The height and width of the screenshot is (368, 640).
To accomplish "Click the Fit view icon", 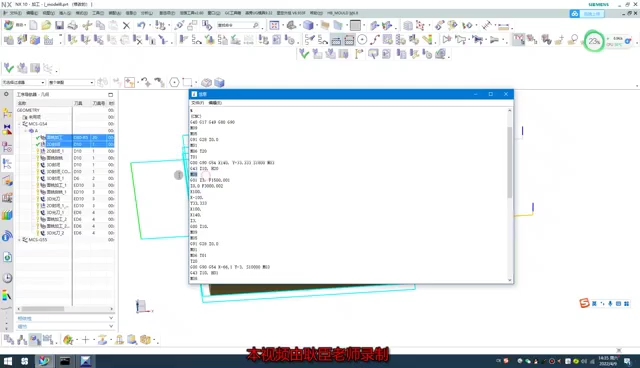I will [274, 25].
